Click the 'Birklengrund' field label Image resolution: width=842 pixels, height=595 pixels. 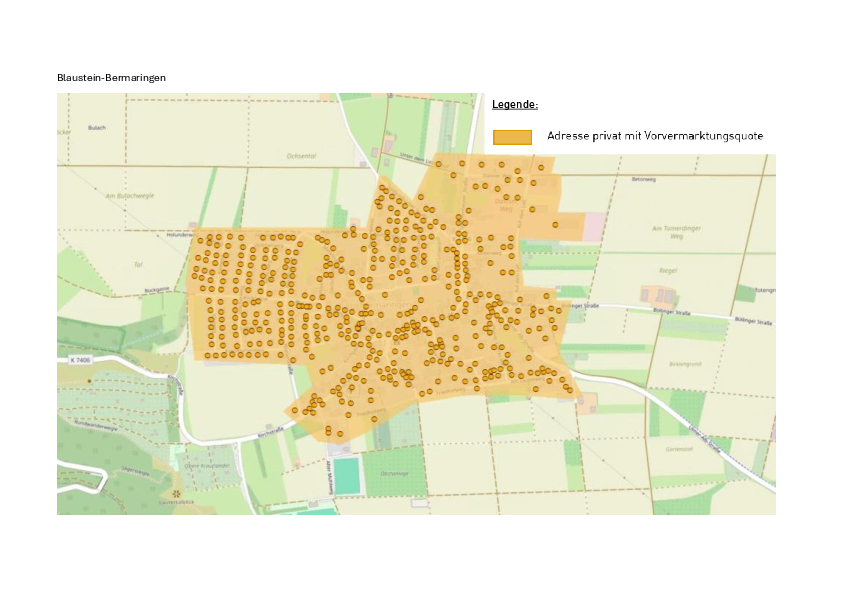click(685, 364)
